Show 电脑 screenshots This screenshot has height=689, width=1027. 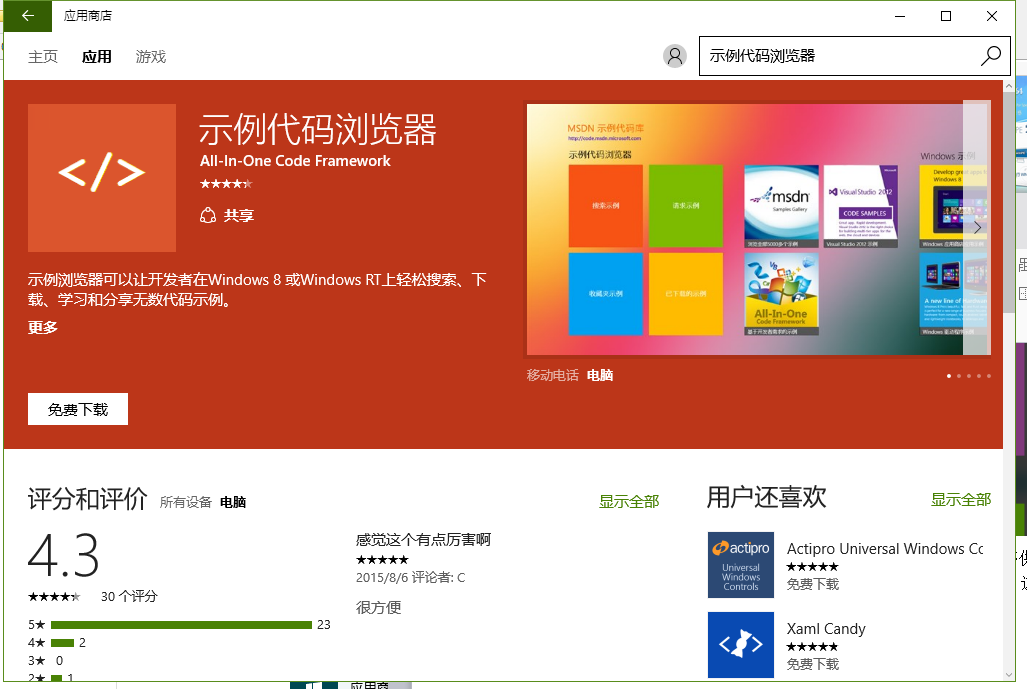point(600,375)
